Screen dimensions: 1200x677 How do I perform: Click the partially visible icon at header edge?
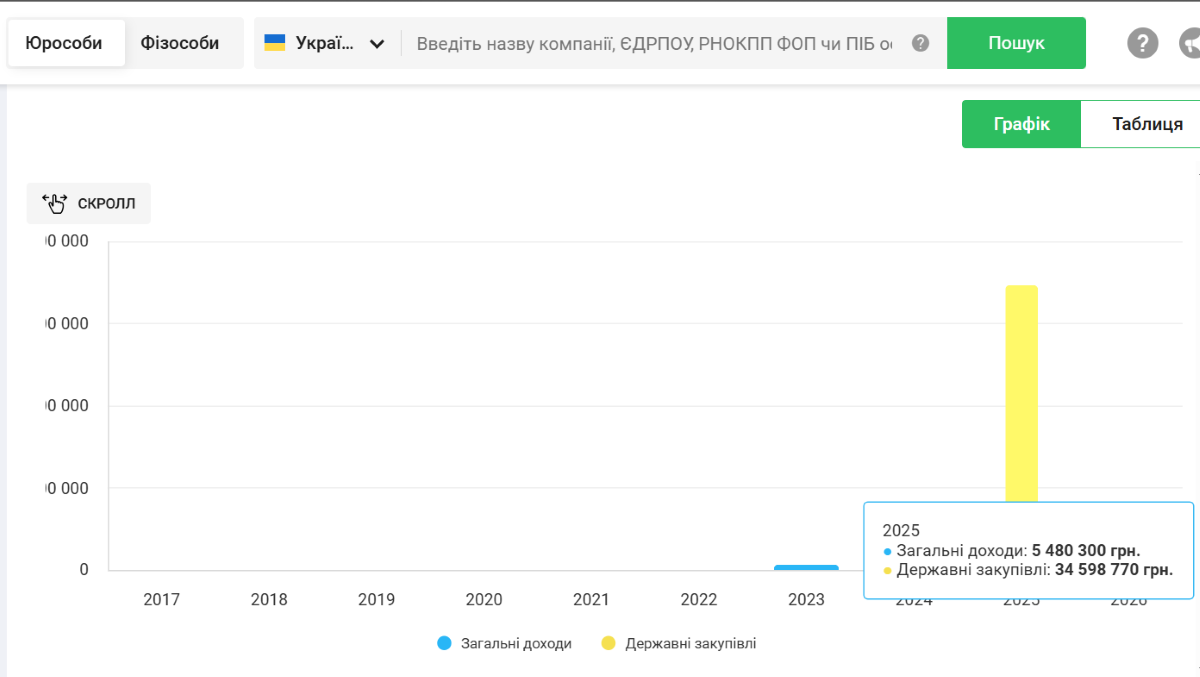click(1190, 43)
